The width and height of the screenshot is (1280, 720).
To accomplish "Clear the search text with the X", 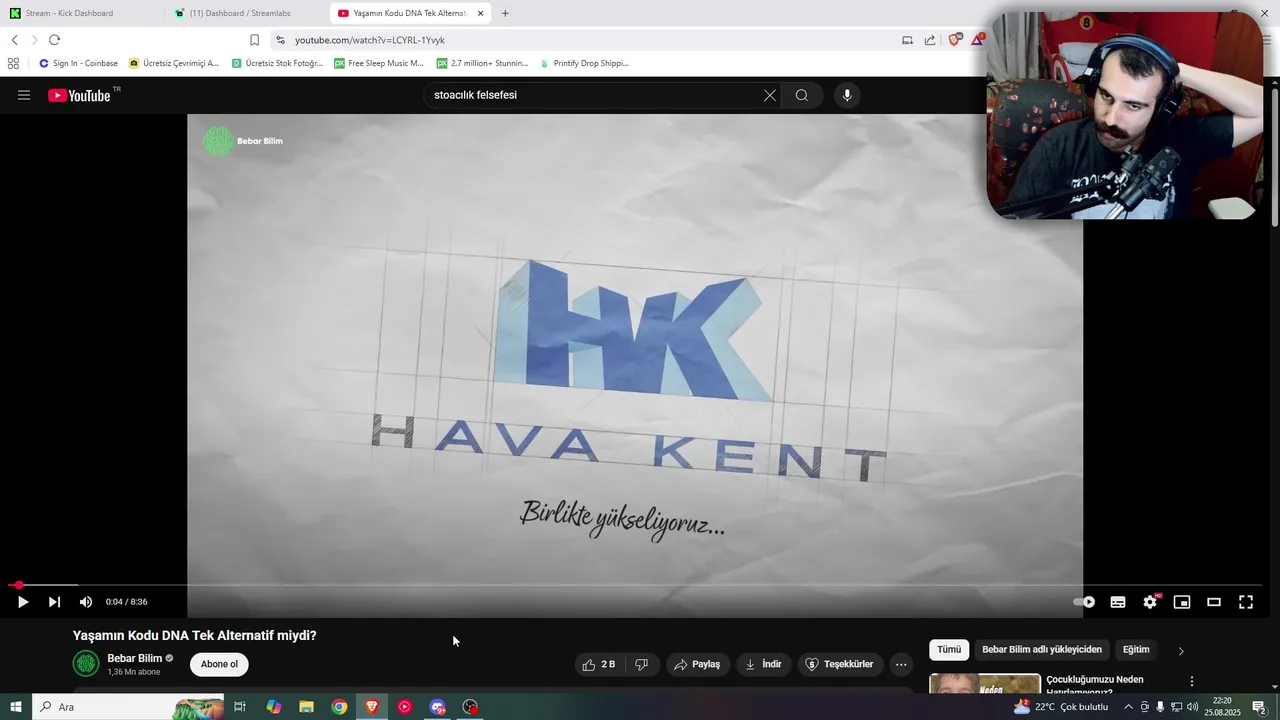I will (770, 95).
